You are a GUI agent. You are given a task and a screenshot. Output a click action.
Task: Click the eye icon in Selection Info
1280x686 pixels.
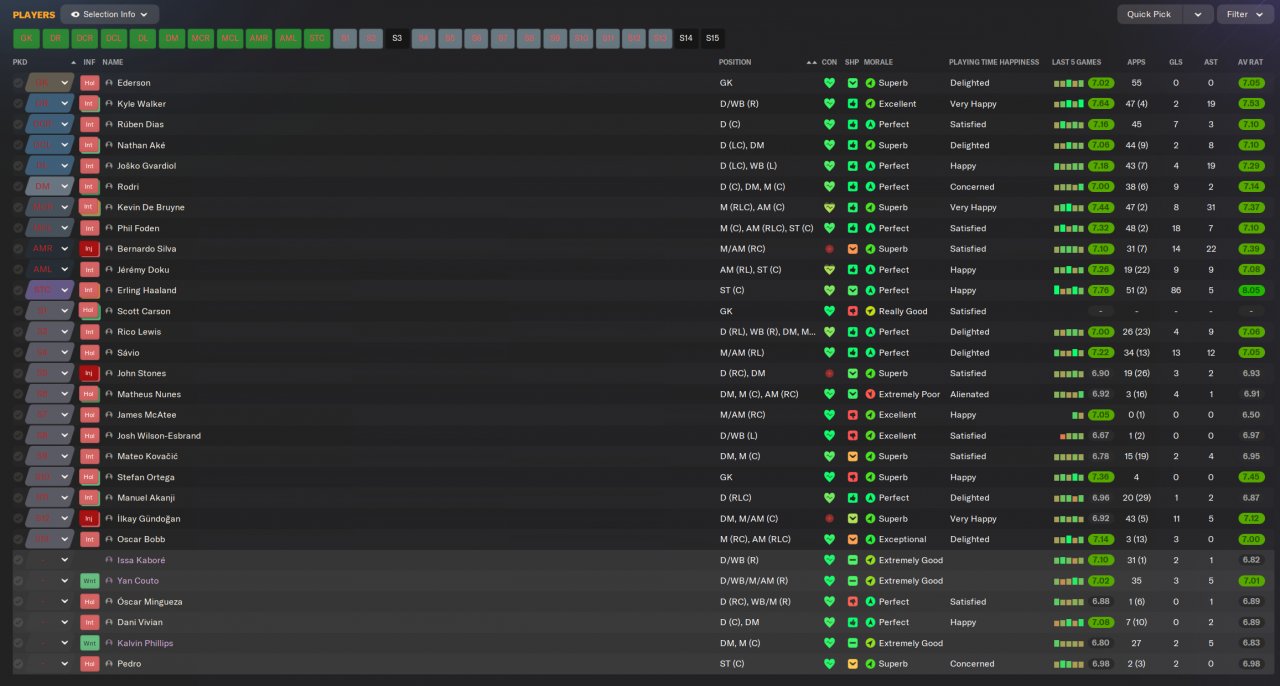[x=75, y=15]
